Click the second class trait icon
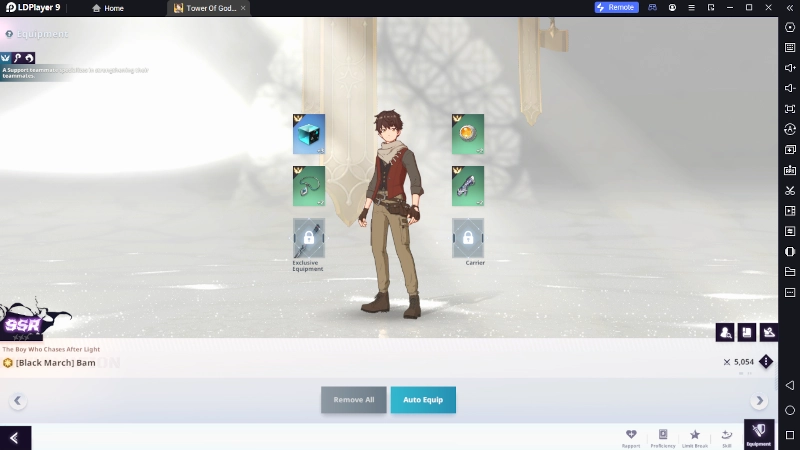This screenshot has height=450, width=800. point(17,58)
